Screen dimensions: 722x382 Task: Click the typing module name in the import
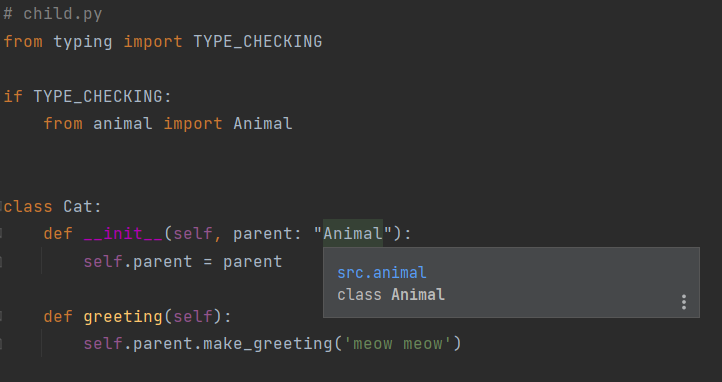(x=82, y=41)
